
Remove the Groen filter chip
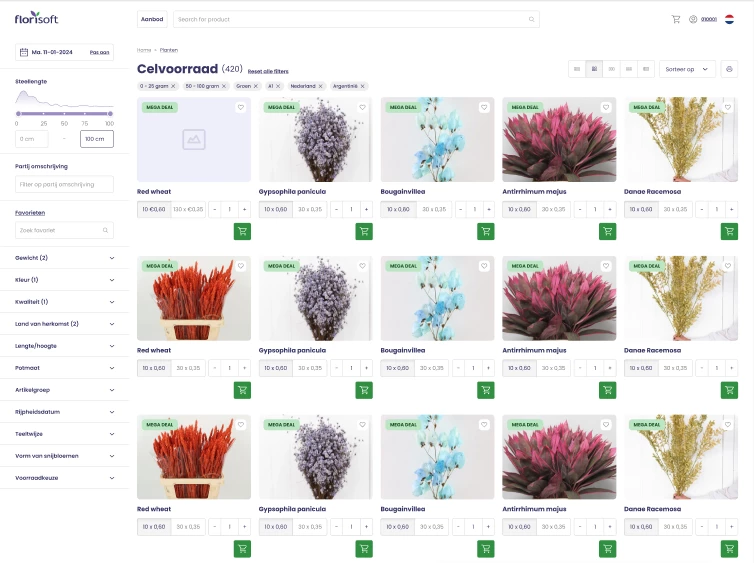[x=257, y=86]
